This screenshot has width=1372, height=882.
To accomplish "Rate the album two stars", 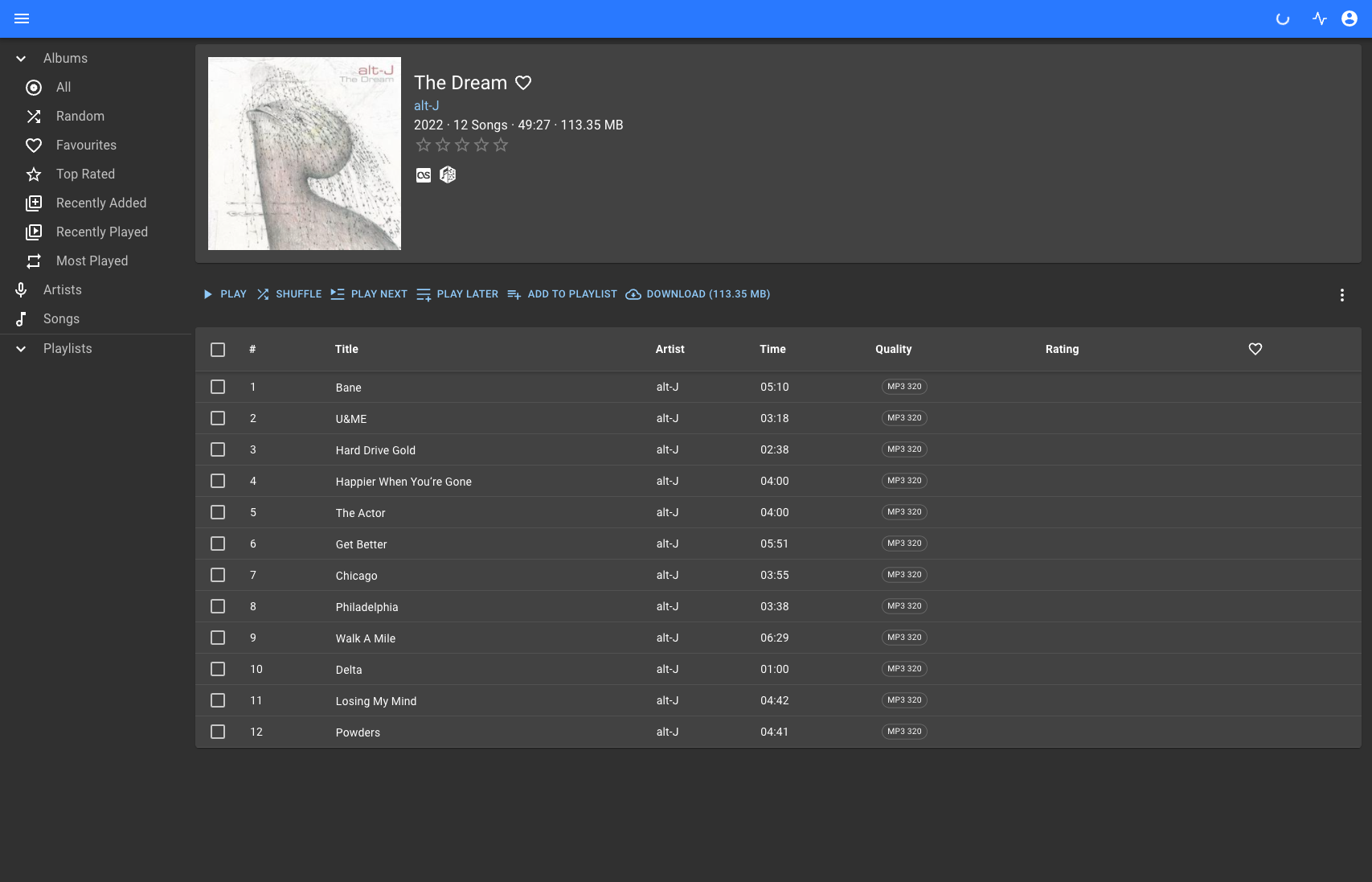I will point(443,145).
